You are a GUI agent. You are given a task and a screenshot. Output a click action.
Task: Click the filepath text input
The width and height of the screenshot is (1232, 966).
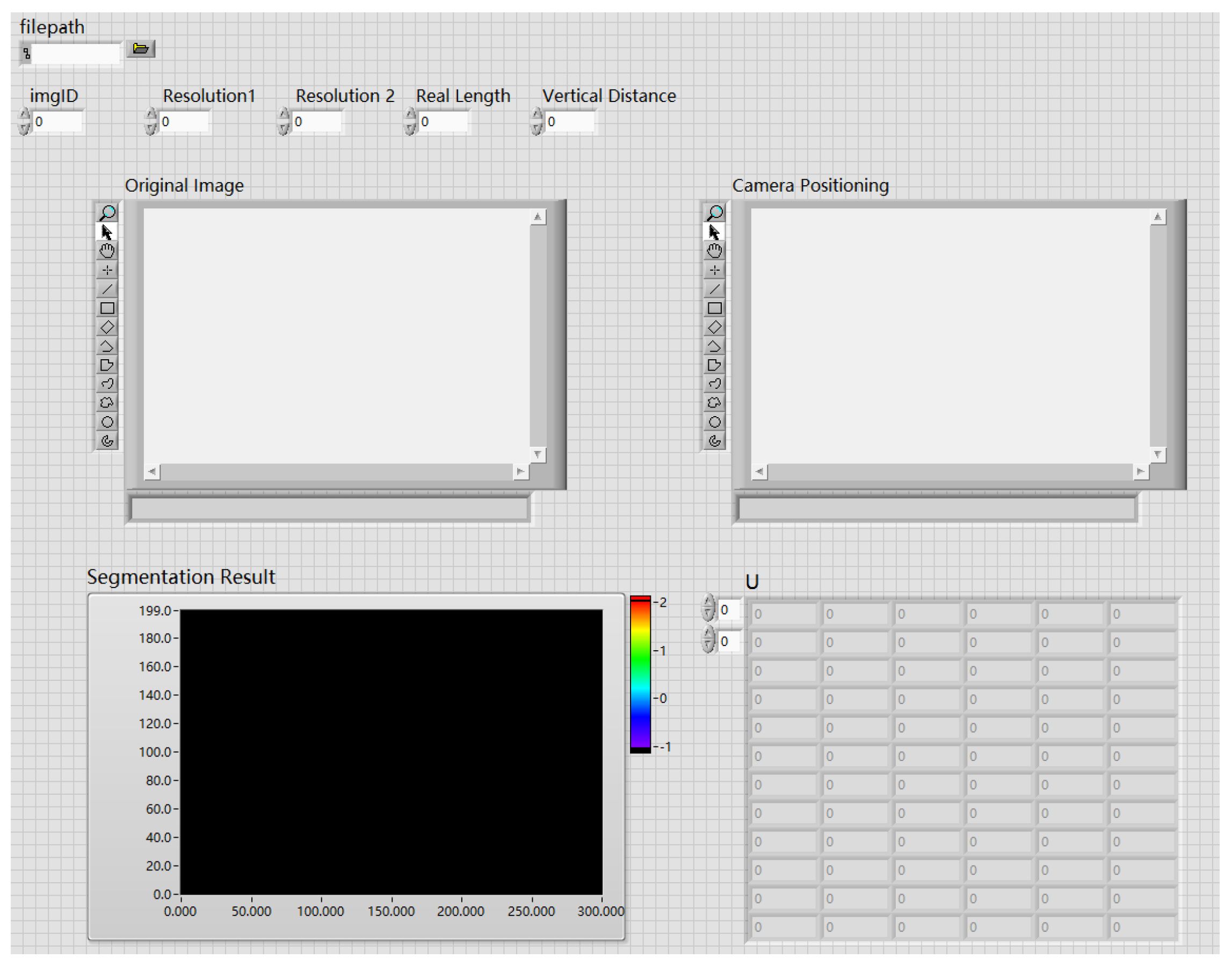pyautogui.click(x=75, y=54)
